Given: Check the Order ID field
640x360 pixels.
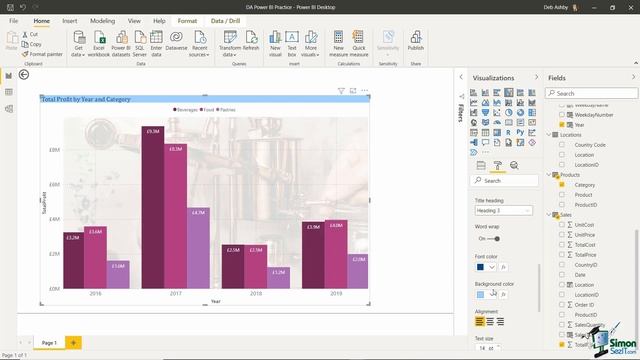Looking at the screenshot, I should click(x=562, y=304).
